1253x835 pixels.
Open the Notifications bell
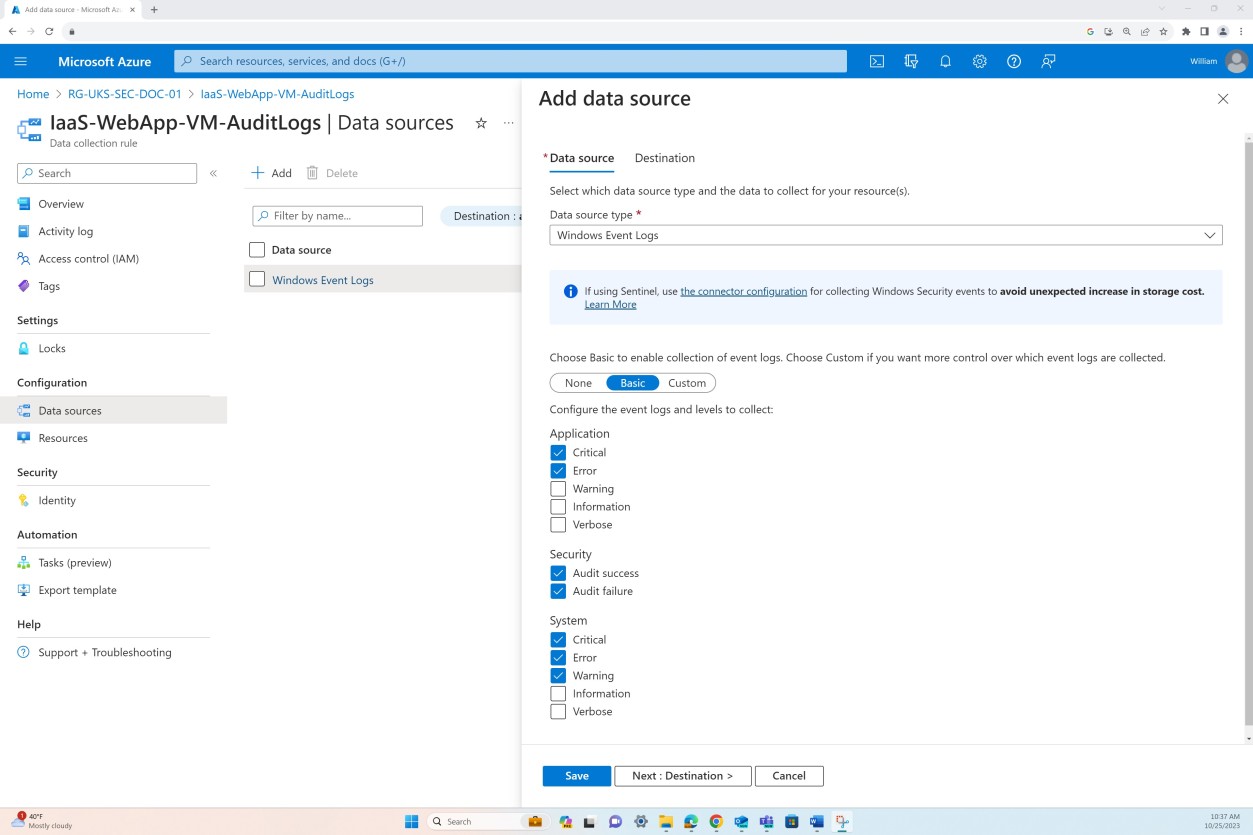coord(945,61)
